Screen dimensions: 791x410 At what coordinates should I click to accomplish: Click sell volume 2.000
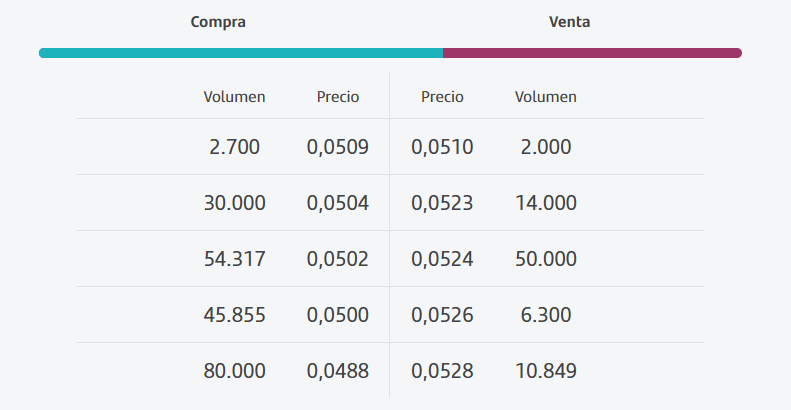546,147
